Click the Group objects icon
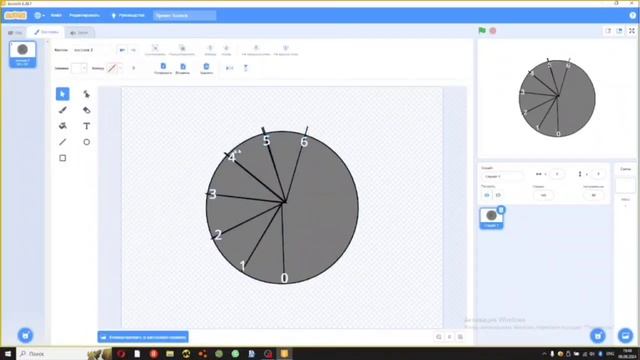The image size is (640, 360). pos(155,49)
